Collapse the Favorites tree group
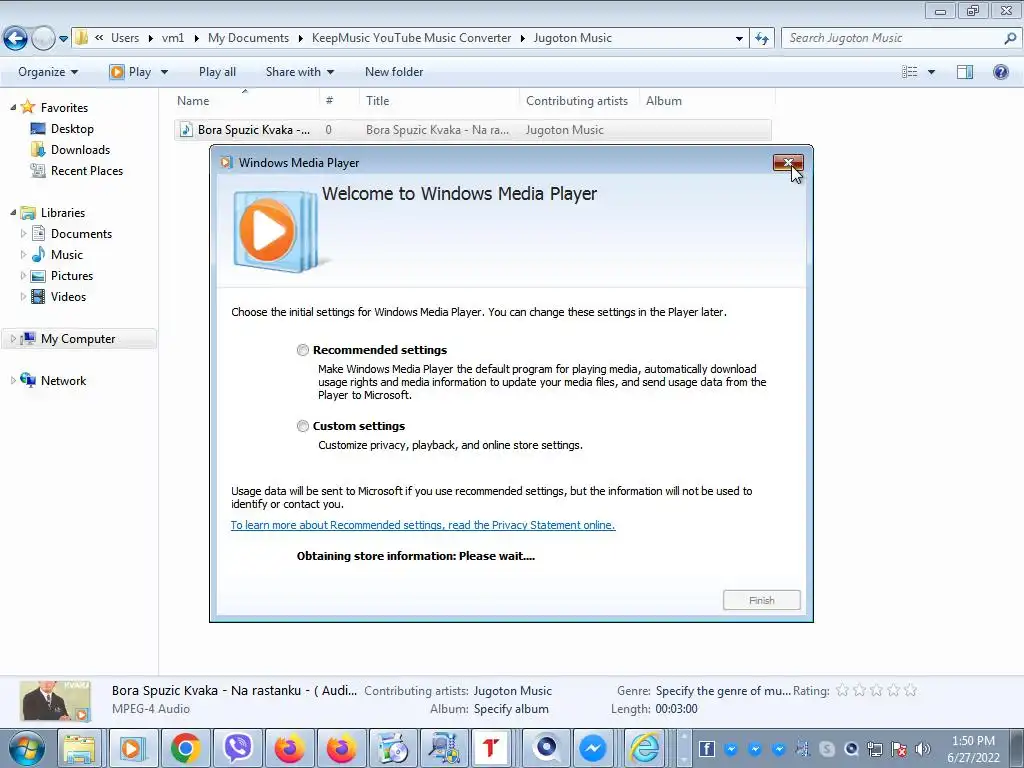This screenshot has height=768, width=1024. (x=13, y=107)
